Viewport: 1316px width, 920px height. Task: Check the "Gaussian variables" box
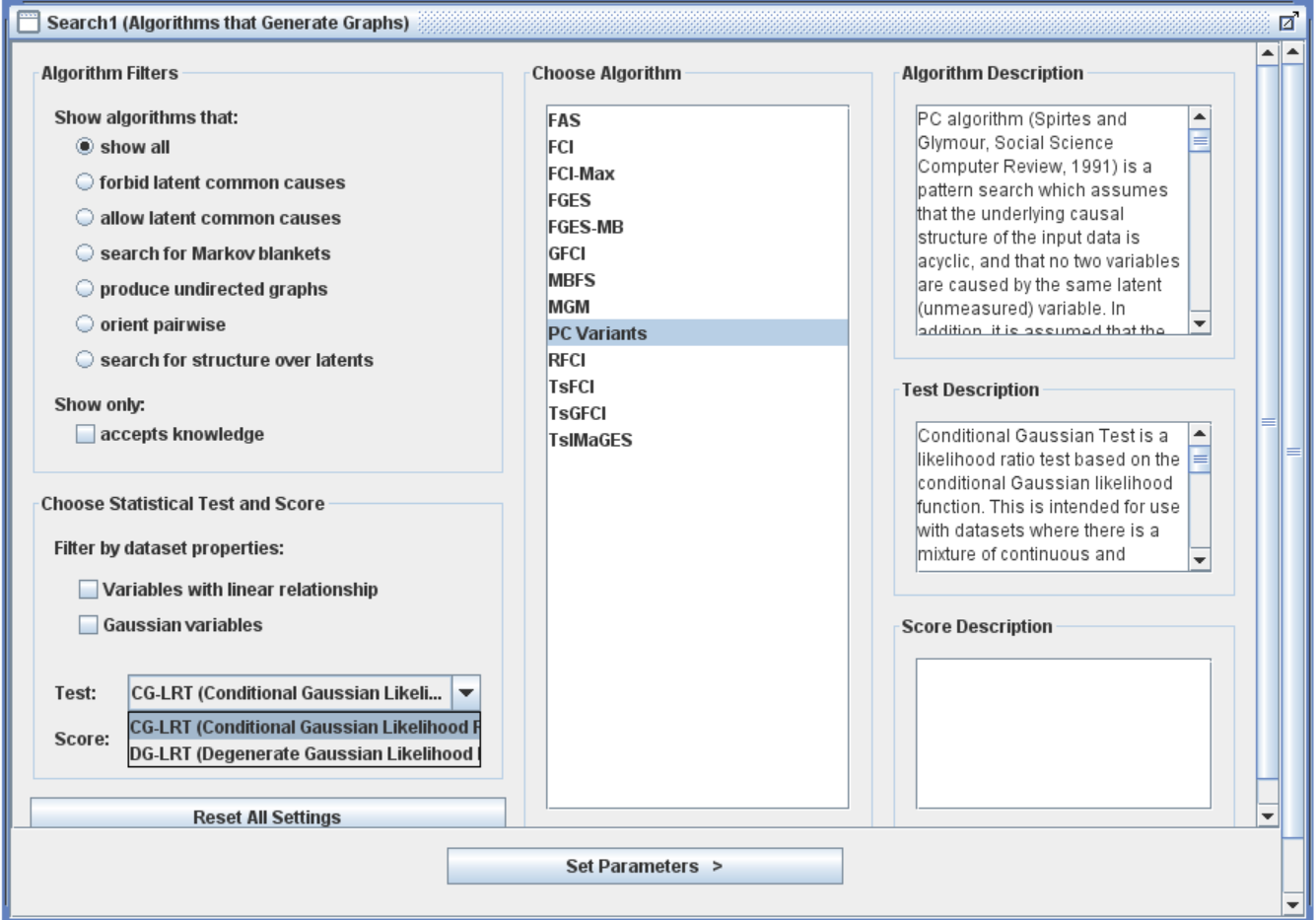(x=89, y=625)
